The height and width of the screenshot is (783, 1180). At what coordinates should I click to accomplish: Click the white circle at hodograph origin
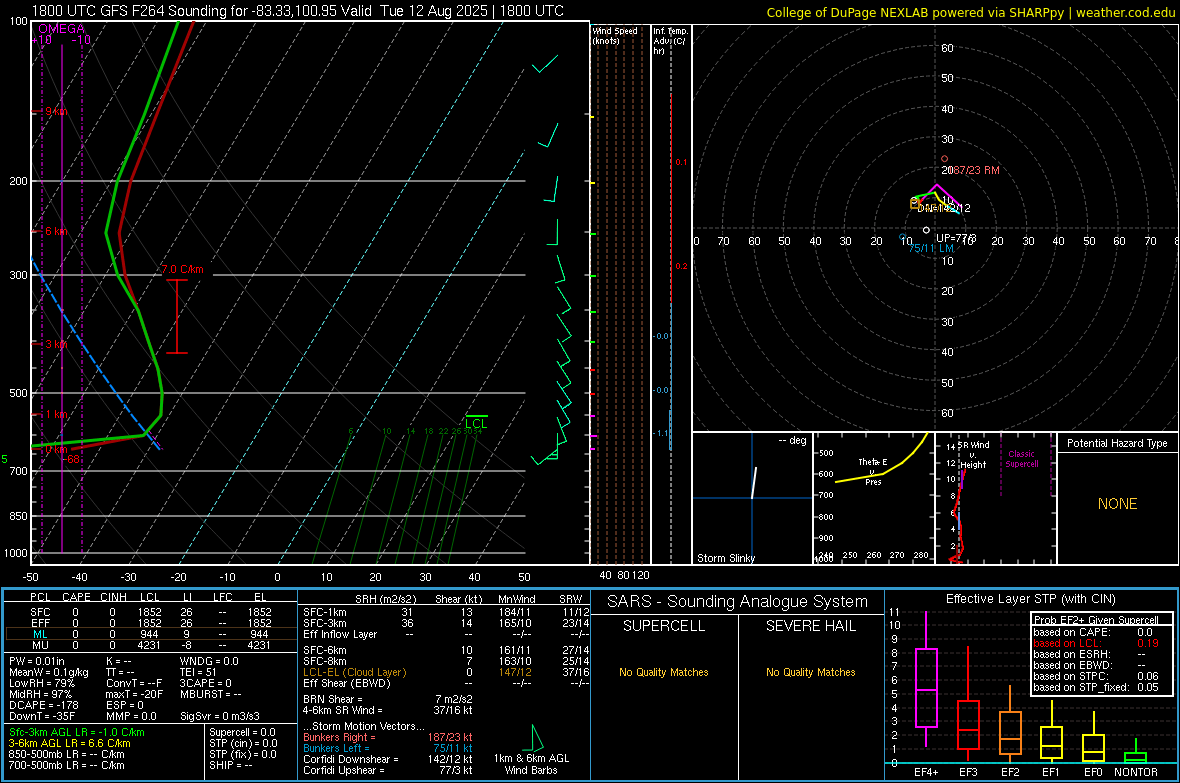click(926, 230)
